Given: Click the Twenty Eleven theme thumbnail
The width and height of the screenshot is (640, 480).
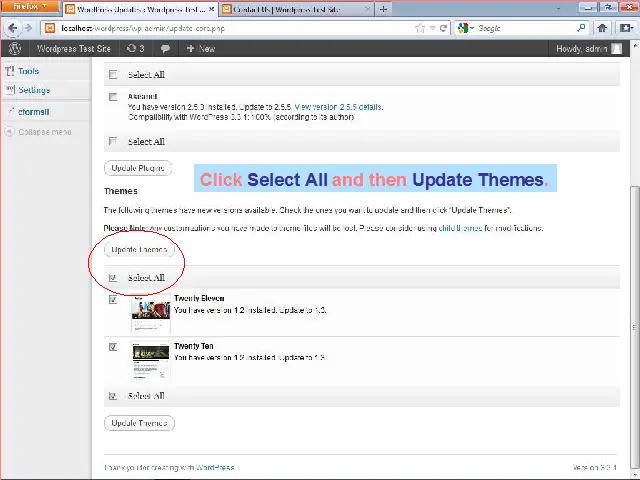Looking at the screenshot, I should (x=150, y=314).
